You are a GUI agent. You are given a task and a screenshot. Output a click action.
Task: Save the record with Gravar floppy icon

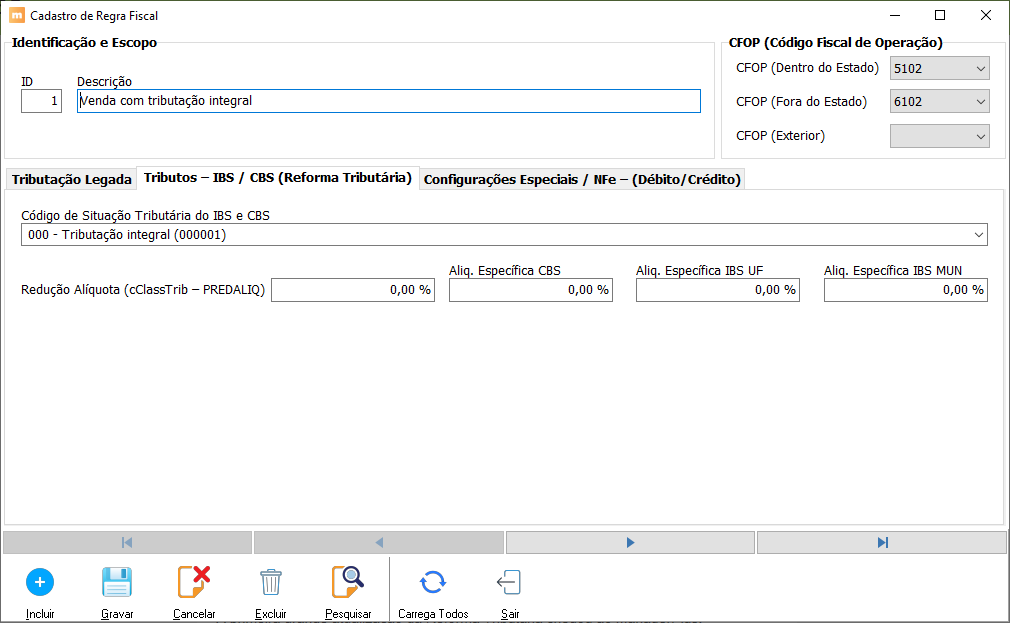(117, 582)
